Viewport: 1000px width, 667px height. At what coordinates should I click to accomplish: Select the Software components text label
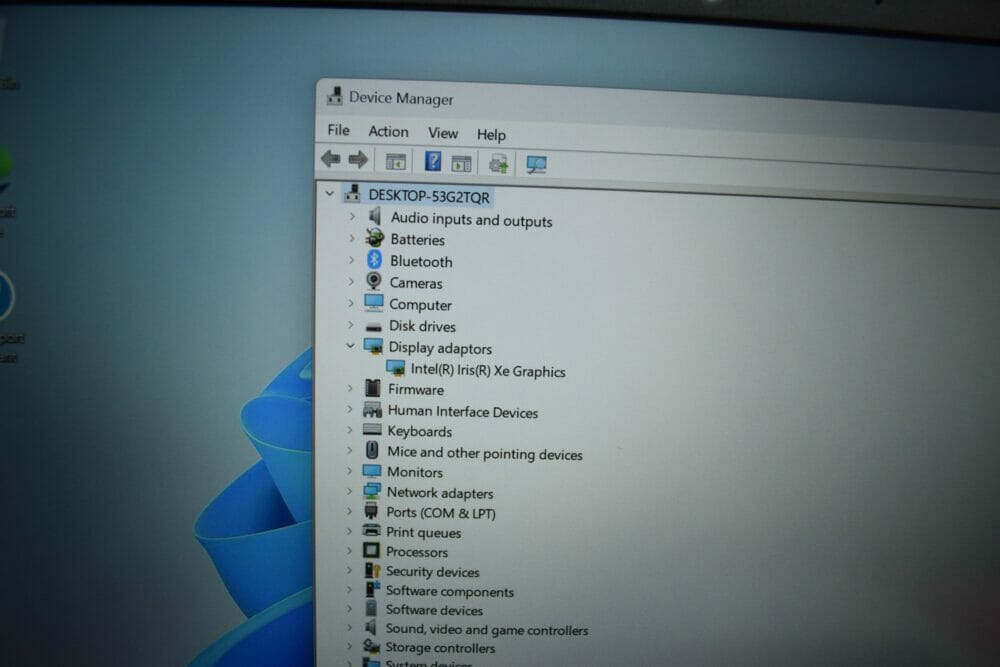coord(450,591)
